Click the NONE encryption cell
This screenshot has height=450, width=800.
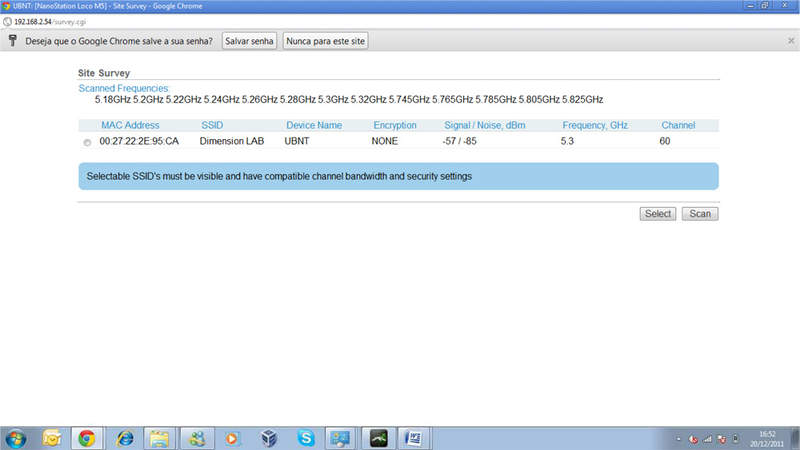pyautogui.click(x=385, y=141)
